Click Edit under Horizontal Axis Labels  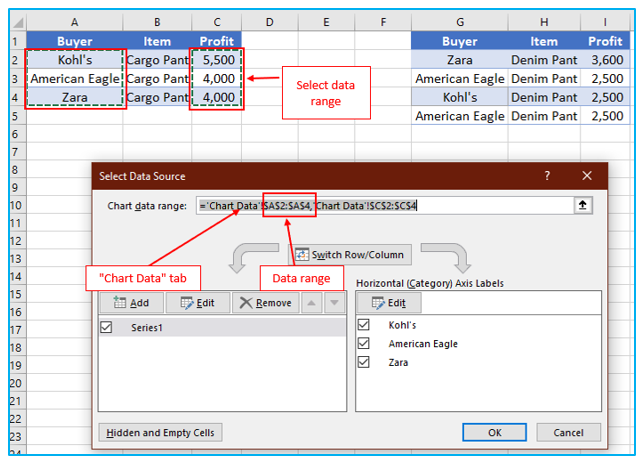[x=389, y=303]
